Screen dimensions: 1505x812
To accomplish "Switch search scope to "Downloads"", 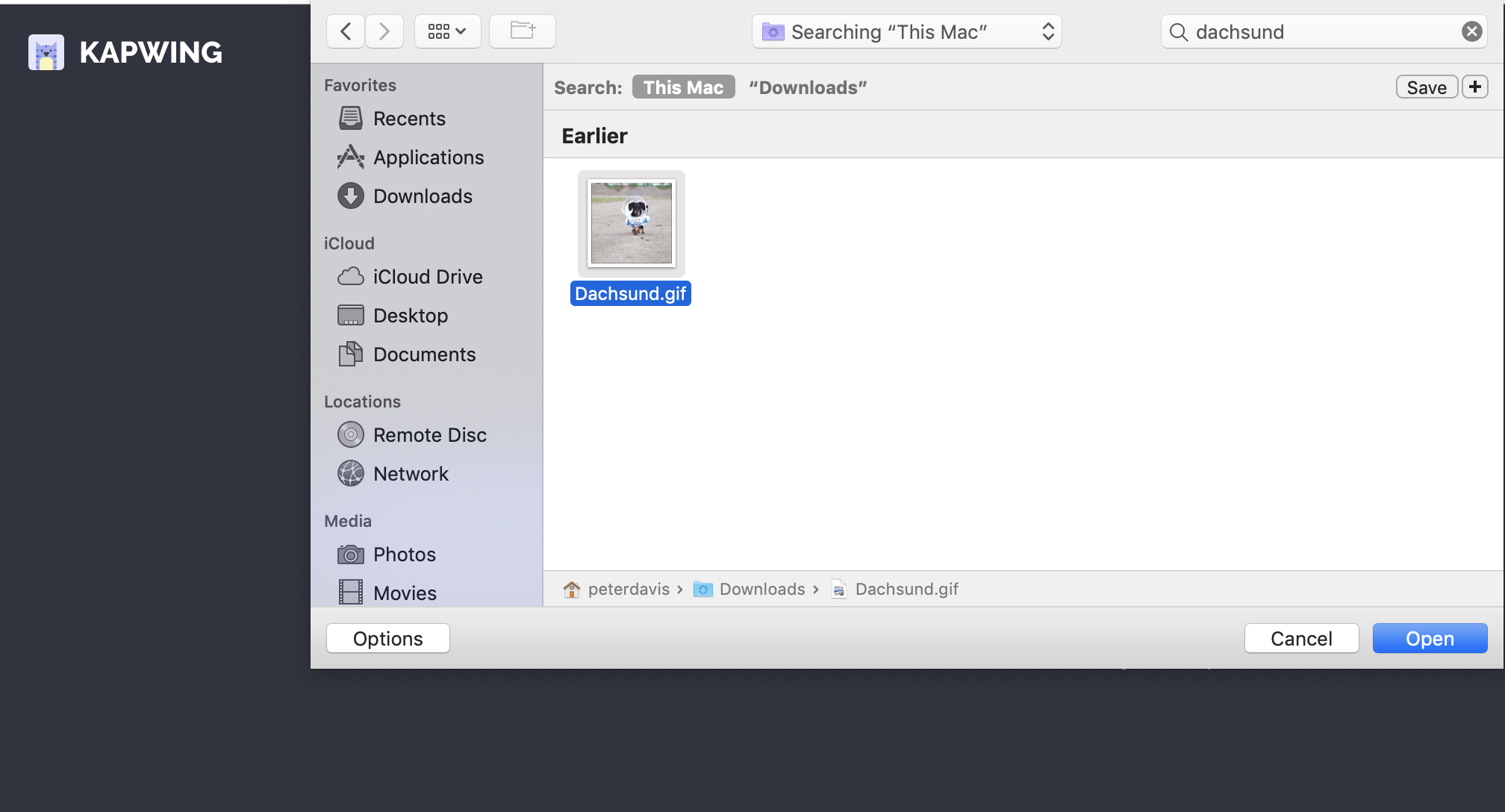I will click(808, 87).
